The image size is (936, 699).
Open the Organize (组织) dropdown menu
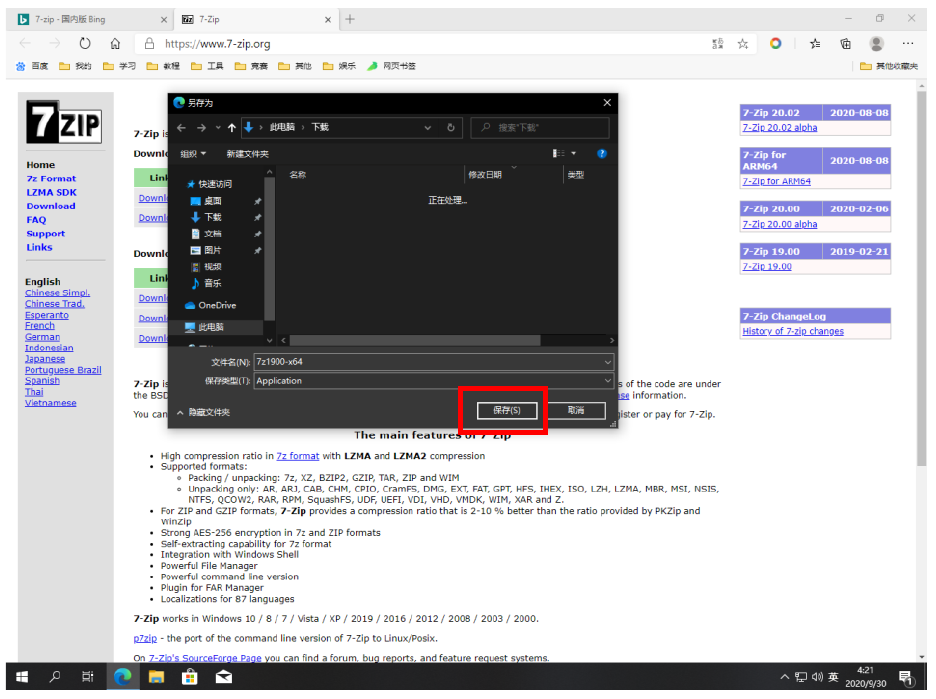point(193,154)
